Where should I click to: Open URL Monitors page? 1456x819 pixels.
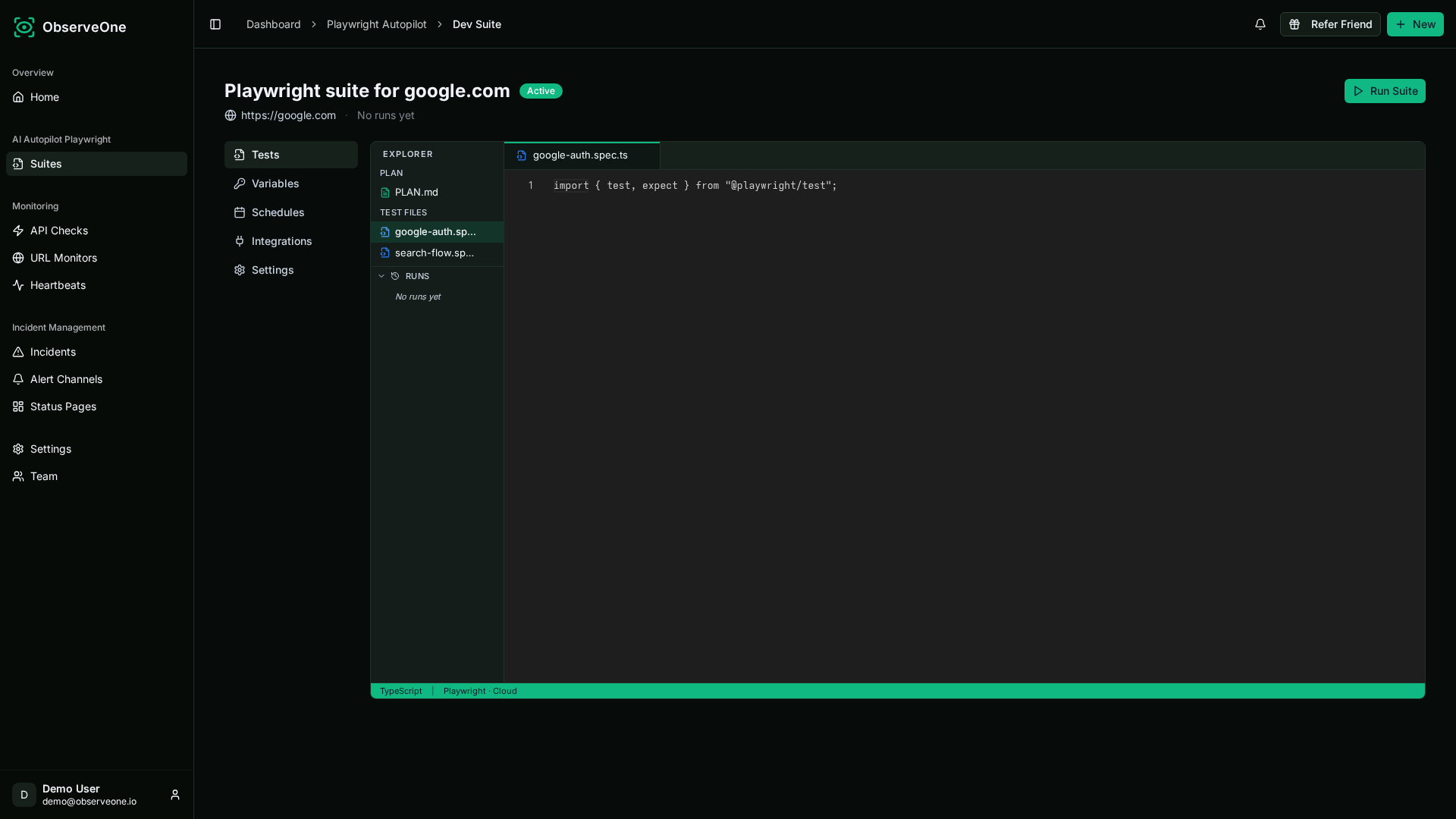96,258
